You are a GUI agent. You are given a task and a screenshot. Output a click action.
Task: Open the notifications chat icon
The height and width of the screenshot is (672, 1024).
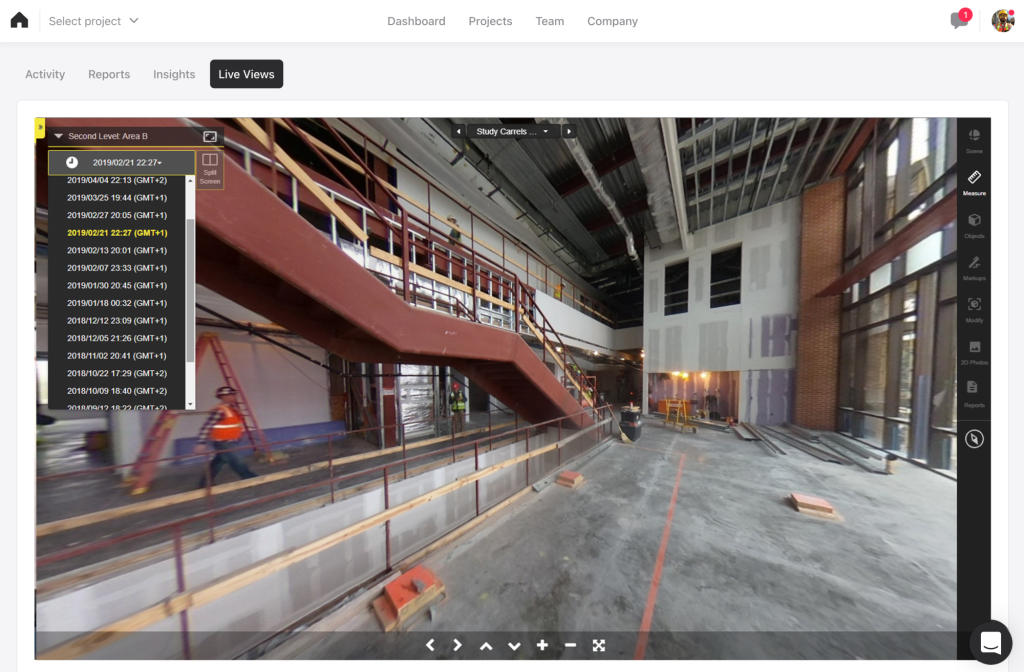(958, 21)
